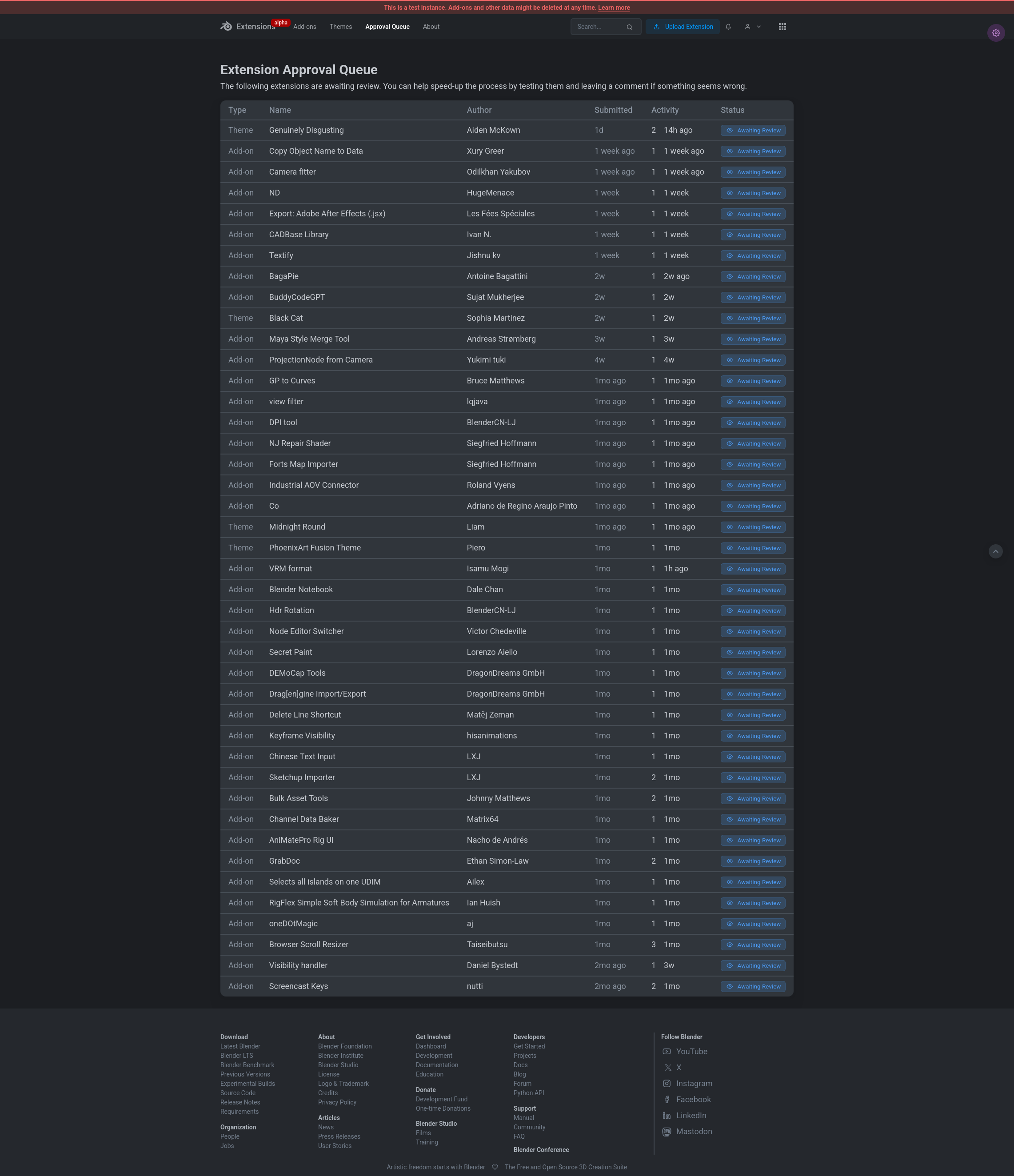Image resolution: width=1014 pixels, height=1176 pixels.
Task: Open the Python API footer link
Action: click(529, 1092)
